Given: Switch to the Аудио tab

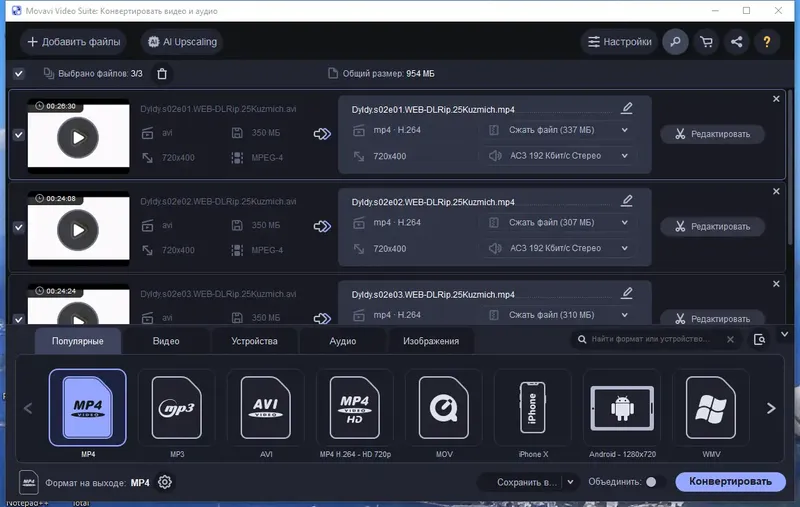Looking at the screenshot, I should tap(342, 341).
